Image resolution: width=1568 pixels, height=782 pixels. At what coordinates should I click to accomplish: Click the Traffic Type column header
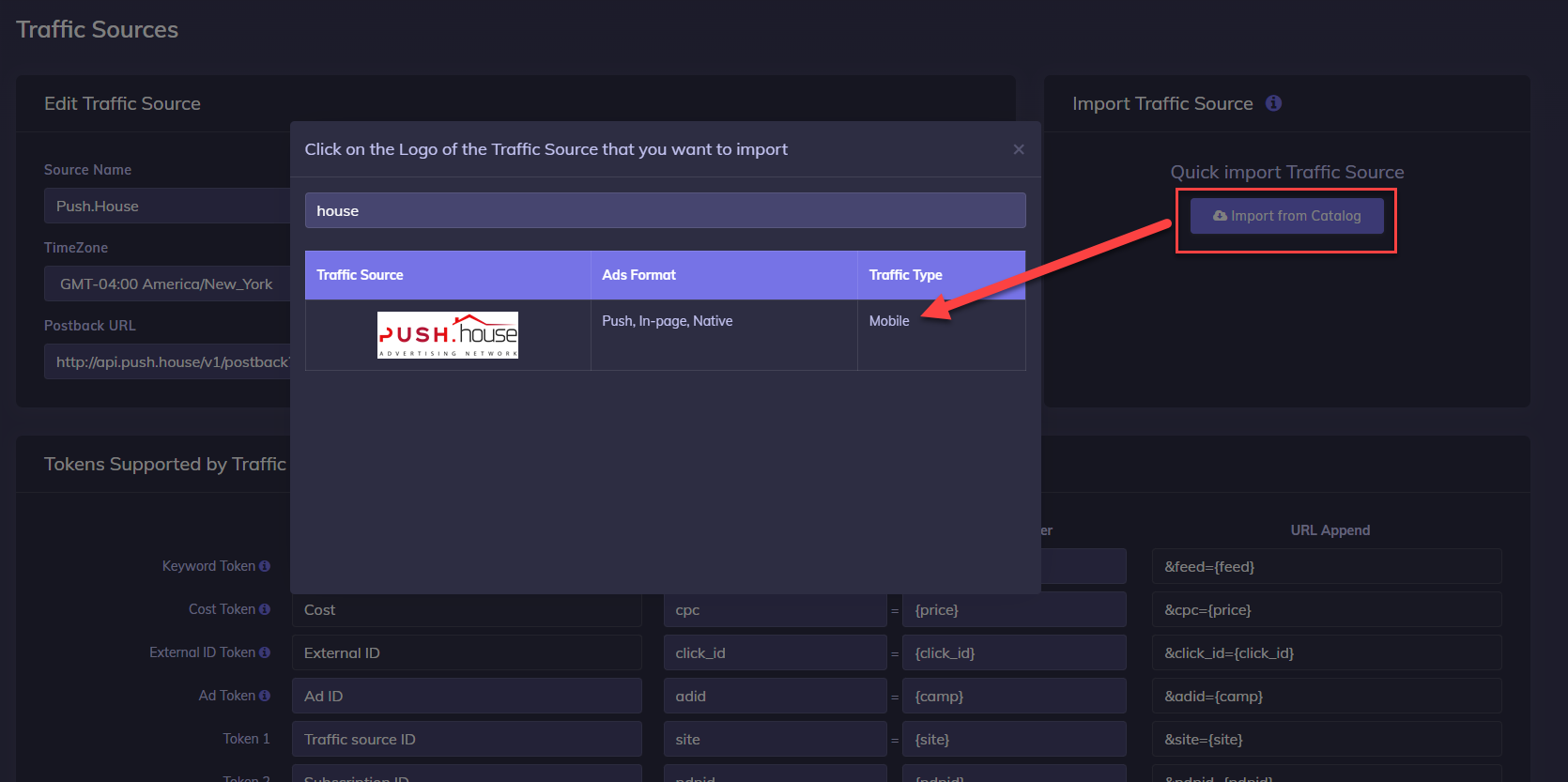[x=905, y=275]
